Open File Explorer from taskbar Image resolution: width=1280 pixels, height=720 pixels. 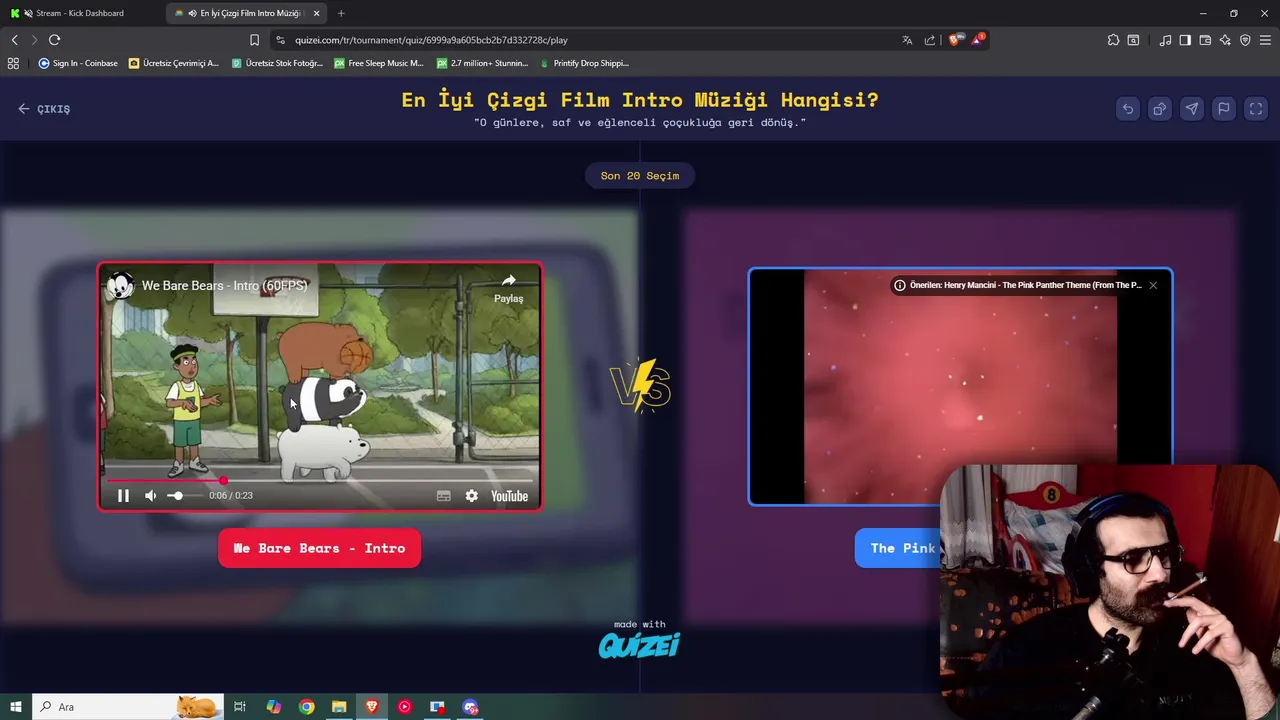click(x=339, y=707)
